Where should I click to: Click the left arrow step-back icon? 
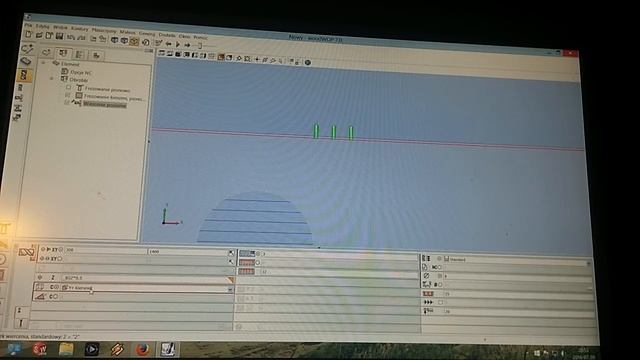(x=169, y=44)
